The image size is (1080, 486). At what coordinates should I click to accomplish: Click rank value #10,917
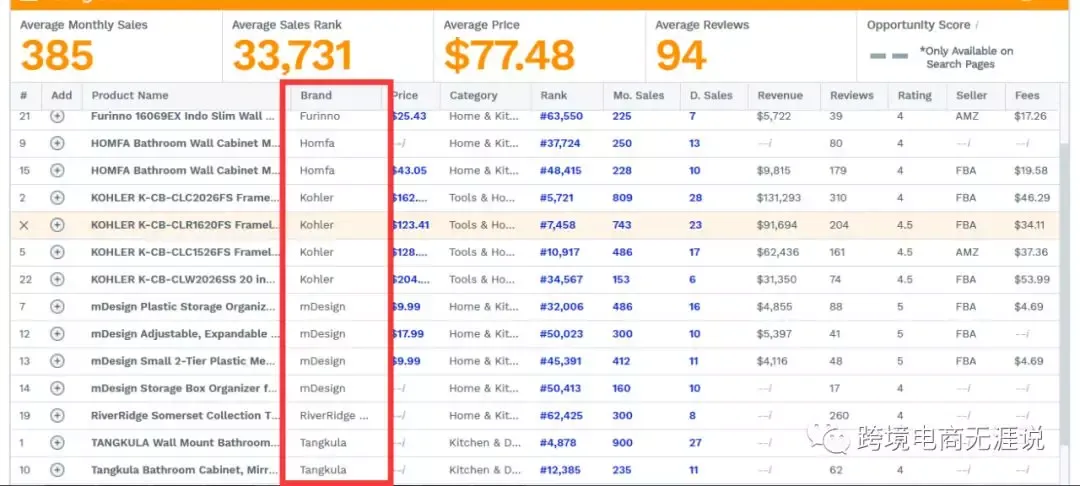pos(561,252)
